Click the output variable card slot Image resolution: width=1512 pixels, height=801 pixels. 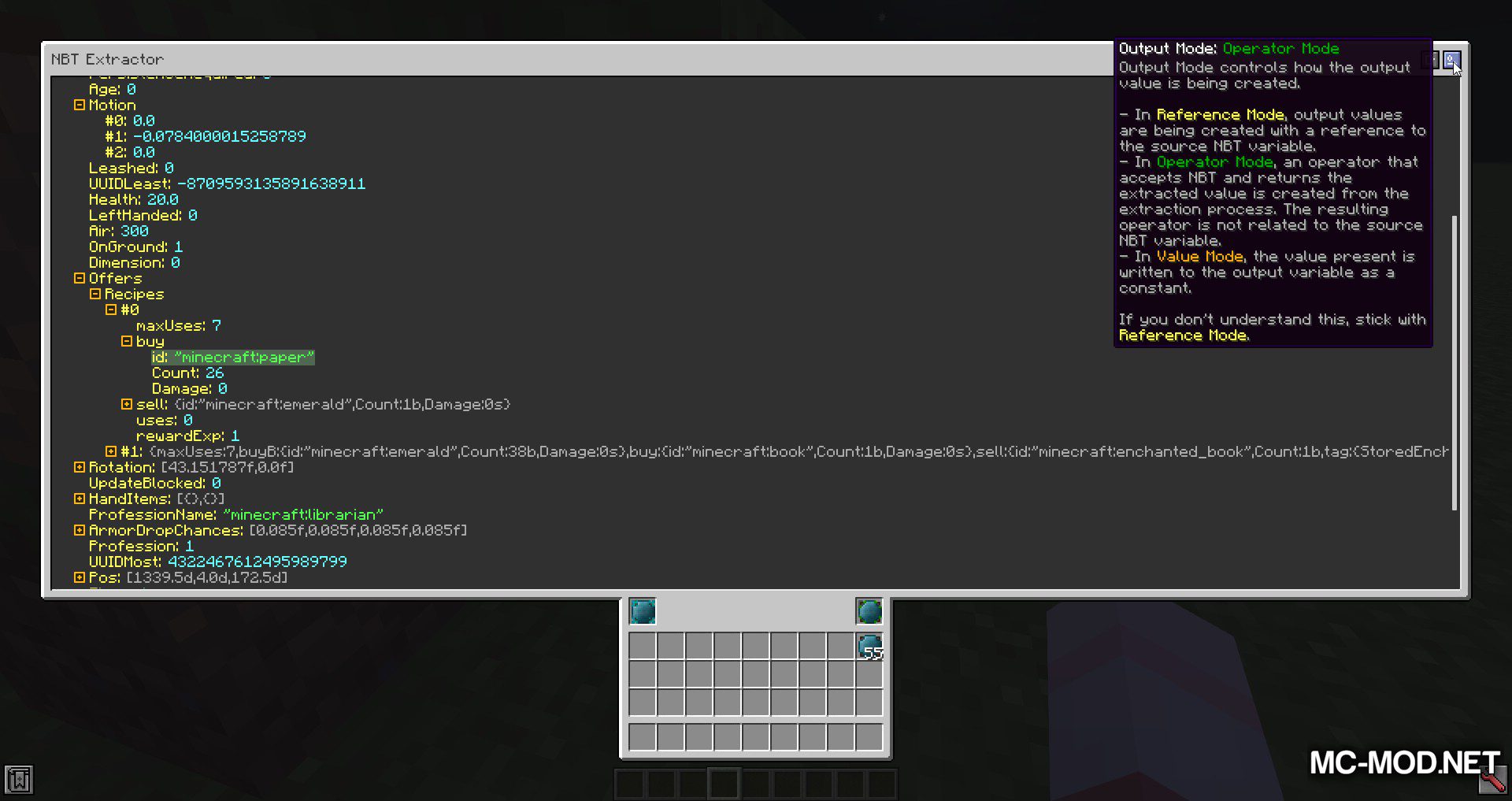tap(869, 611)
